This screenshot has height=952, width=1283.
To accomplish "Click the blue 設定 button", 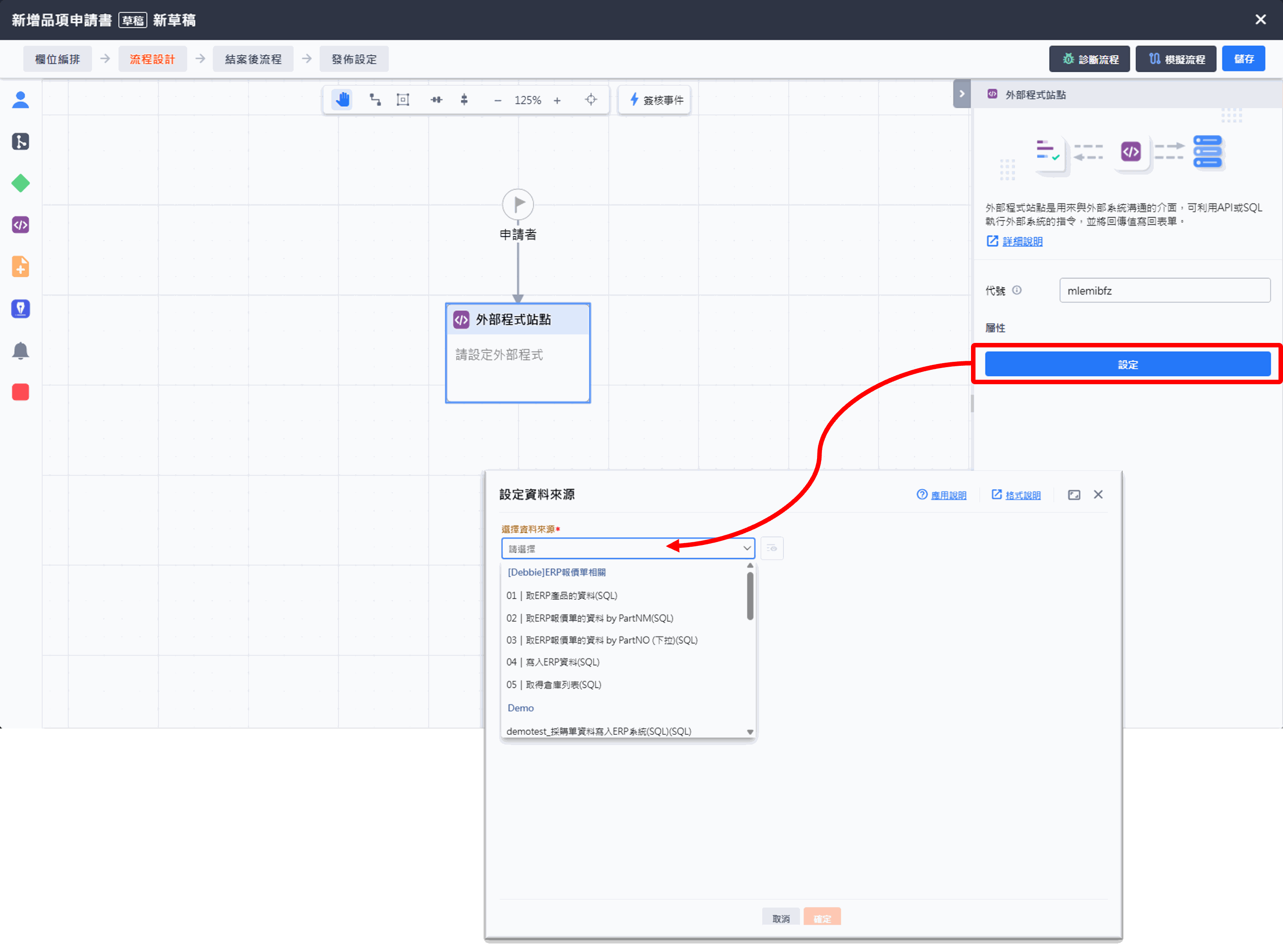I will (1127, 364).
